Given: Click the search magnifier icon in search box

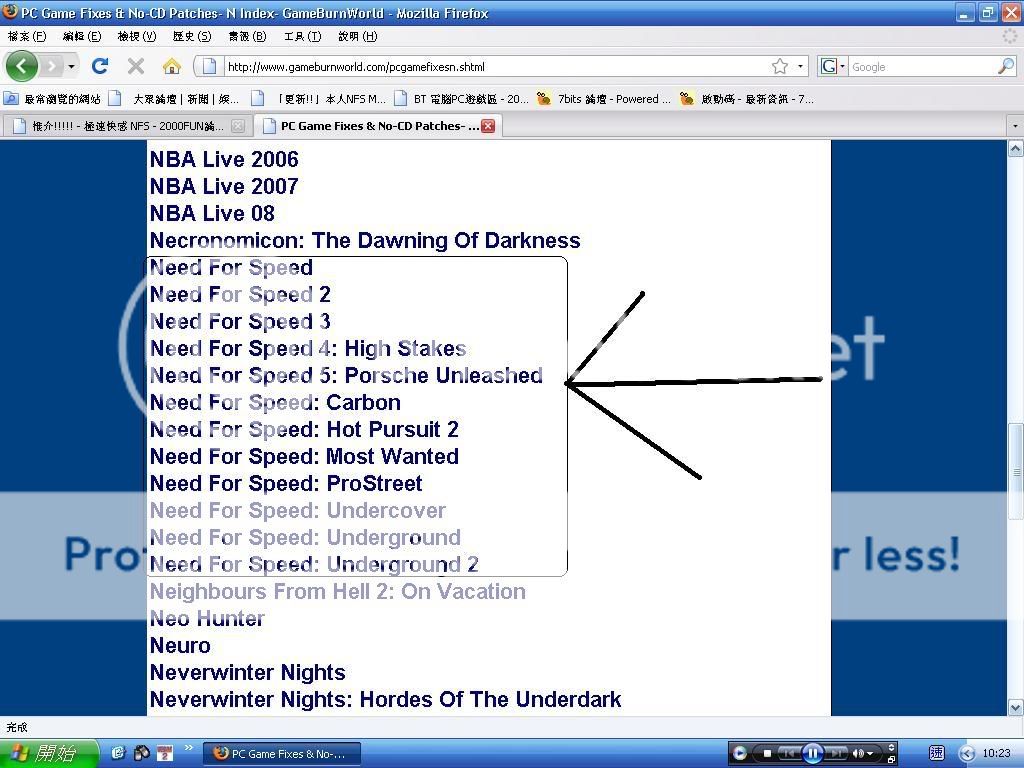Looking at the screenshot, I should [1005, 66].
